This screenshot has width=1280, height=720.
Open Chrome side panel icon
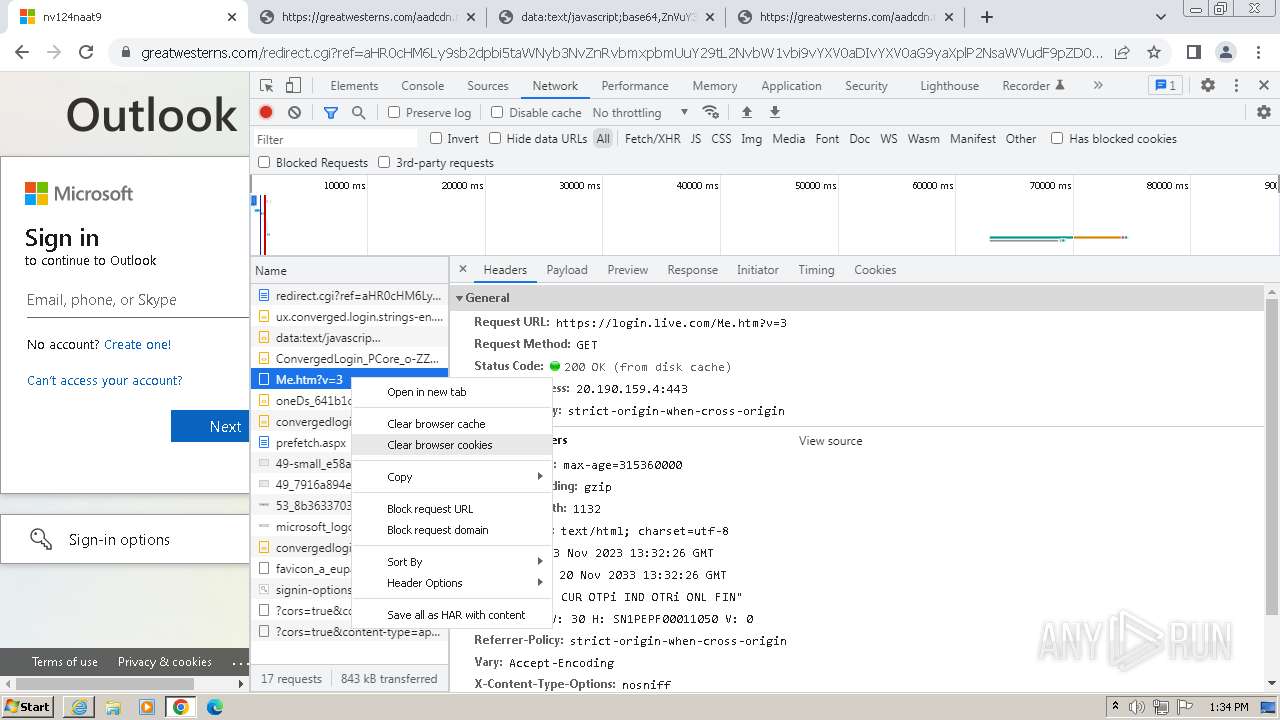(x=1194, y=52)
